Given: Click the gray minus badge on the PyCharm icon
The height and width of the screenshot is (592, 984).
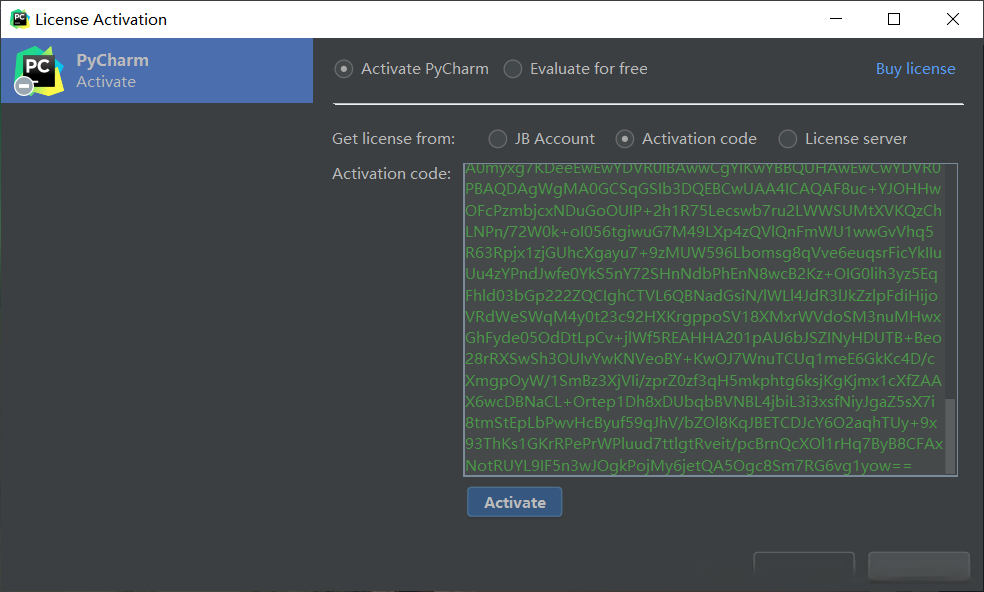Looking at the screenshot, I should point(24,87).
